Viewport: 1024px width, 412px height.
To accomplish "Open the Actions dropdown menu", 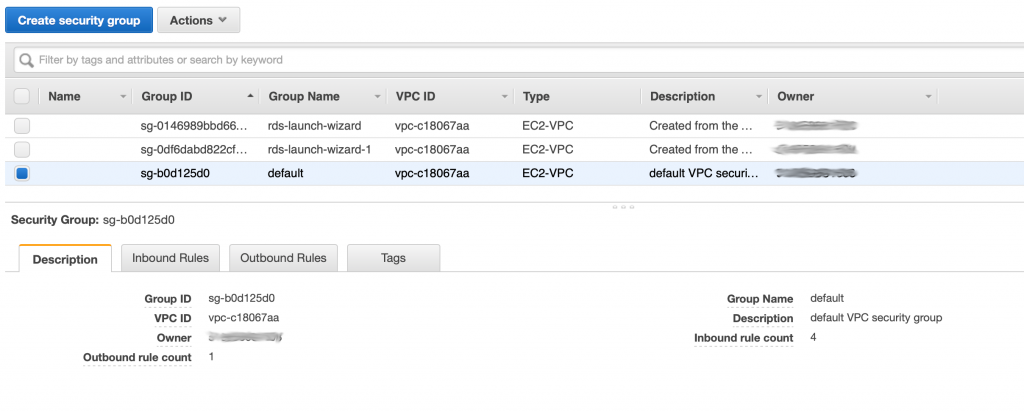I will click(x=199, y=20).
